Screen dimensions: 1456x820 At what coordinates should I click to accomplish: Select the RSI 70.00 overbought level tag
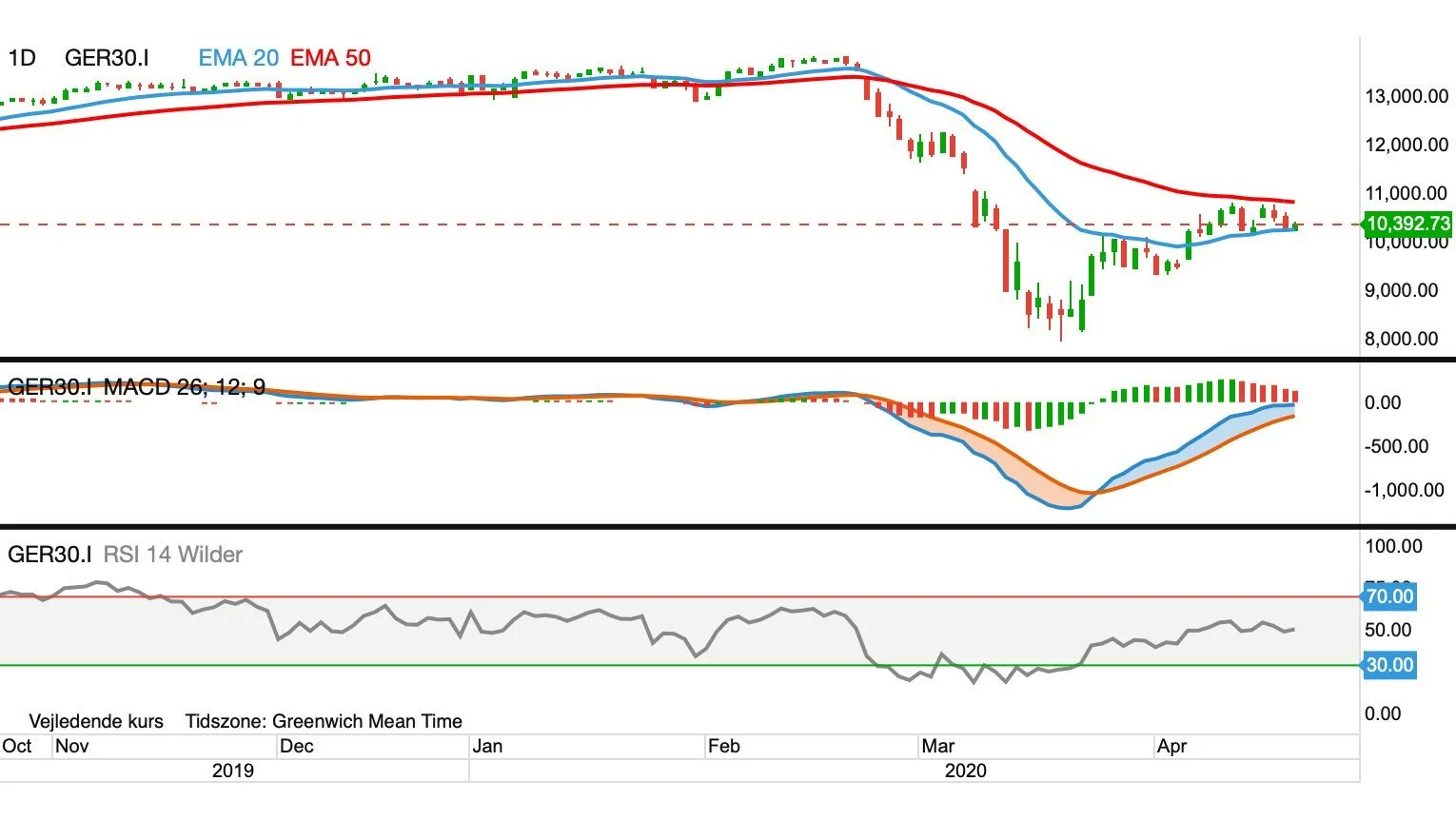coord(1389,596)
